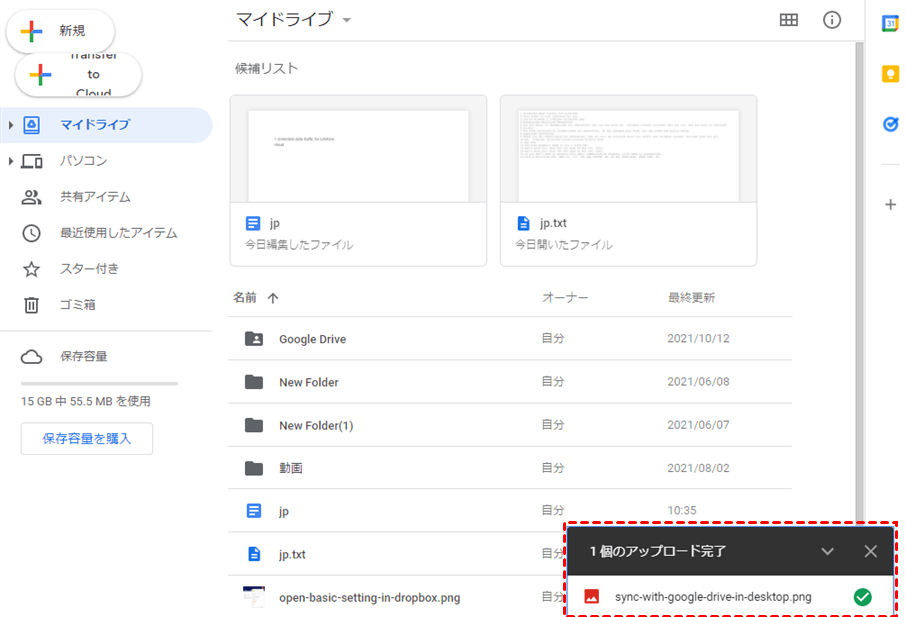Click the 2021/08/02 date cell

coord(698,468)
